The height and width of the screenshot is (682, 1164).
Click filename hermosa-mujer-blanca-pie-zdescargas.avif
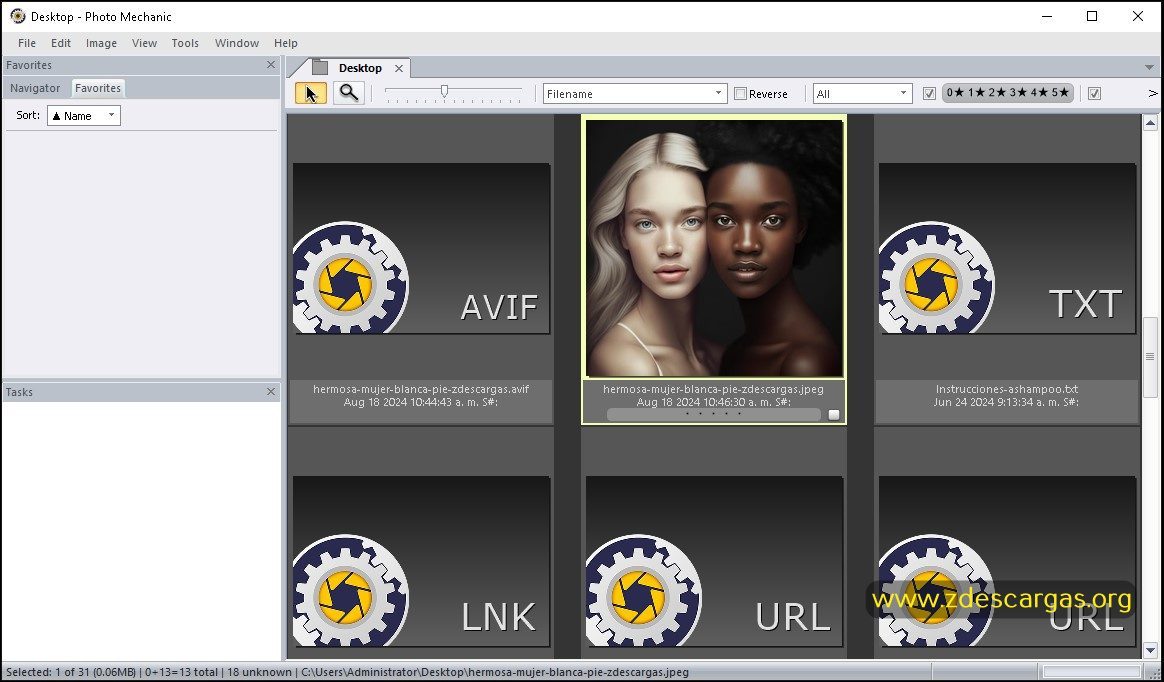[421, 389]
